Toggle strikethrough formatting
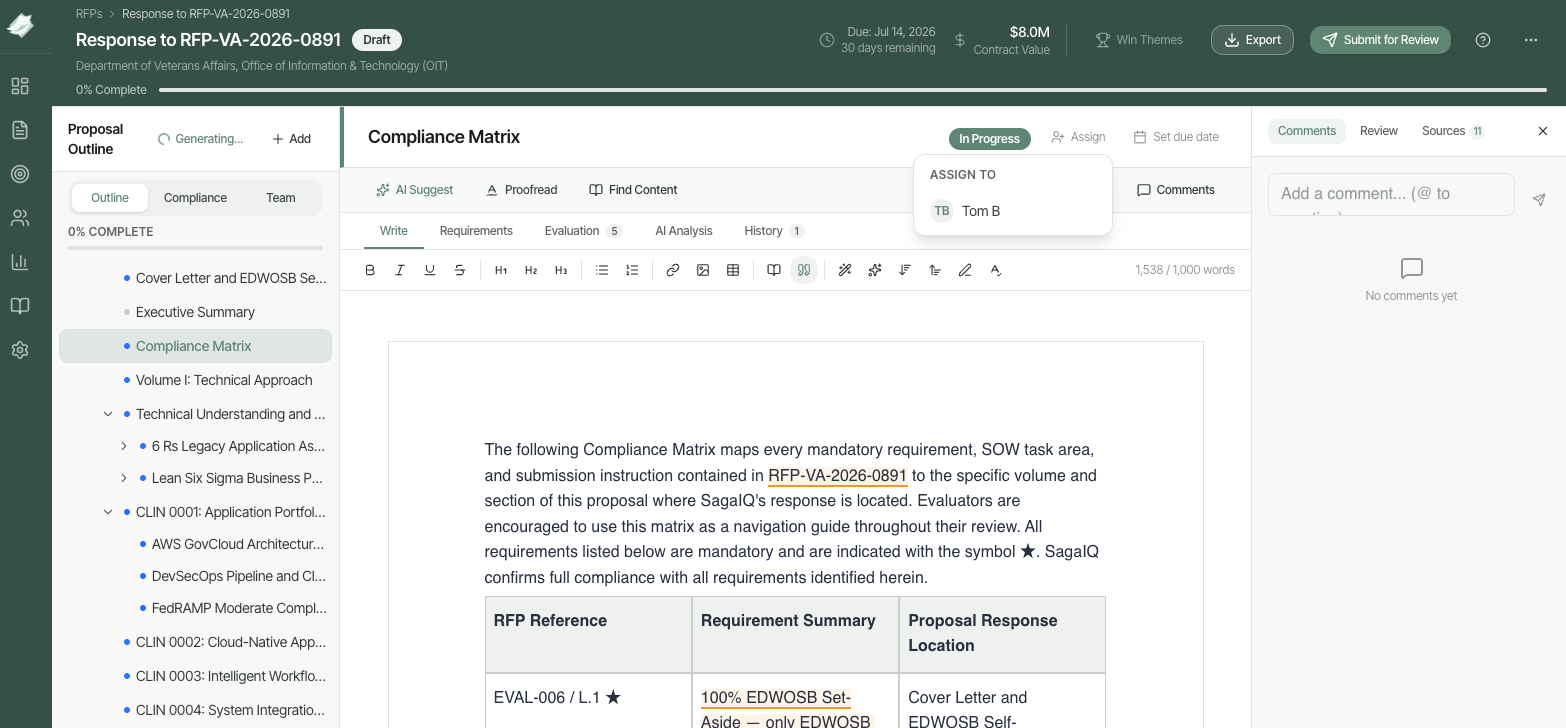Image resolution: width=1566 pixels, height=728 pixels. tap(460, 270)
